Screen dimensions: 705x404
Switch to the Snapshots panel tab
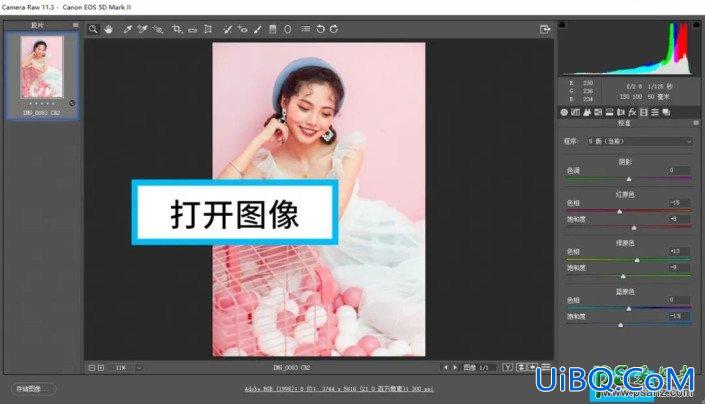point(666,112)
